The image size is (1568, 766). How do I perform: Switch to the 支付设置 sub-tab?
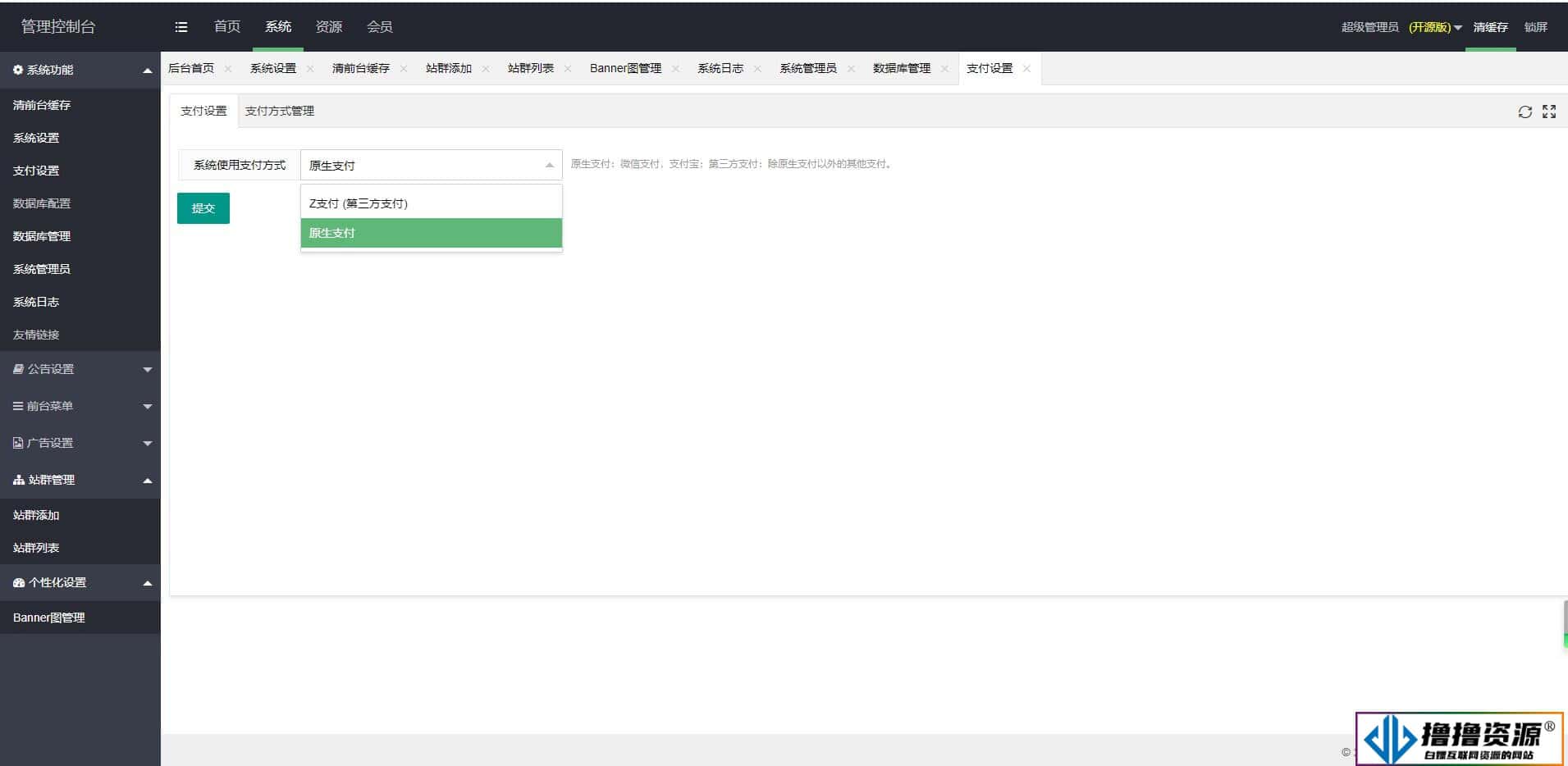(x=203, y=111)
